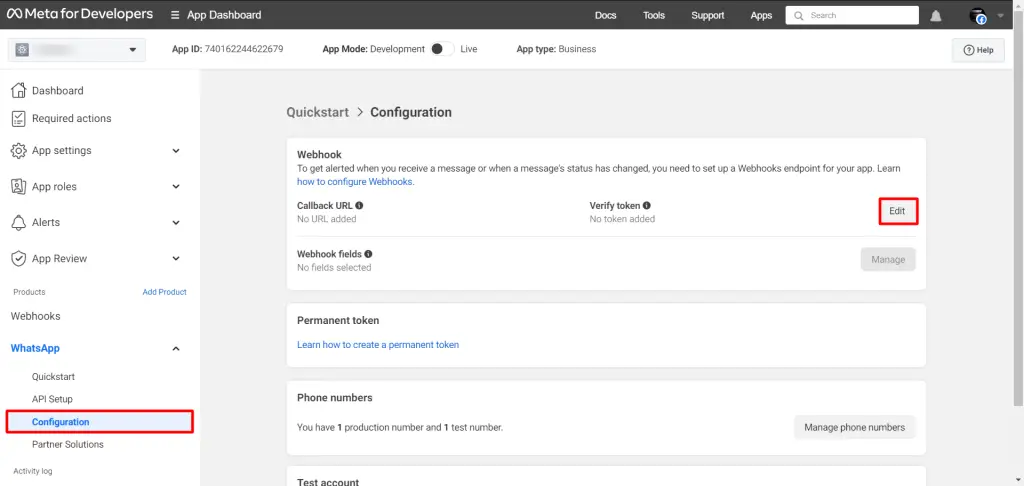
Task: Click Manage phone numbers button
Action: coord(855,427)
